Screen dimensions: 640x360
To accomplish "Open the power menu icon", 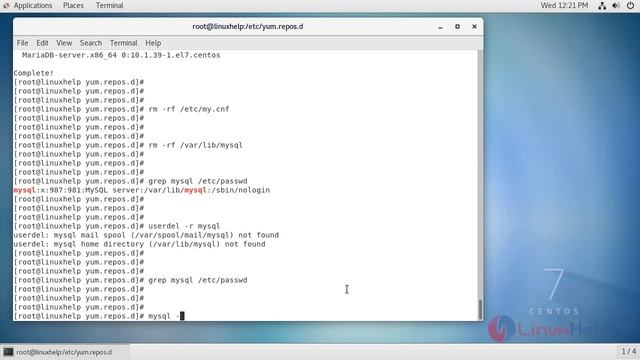I will (630, 6).
